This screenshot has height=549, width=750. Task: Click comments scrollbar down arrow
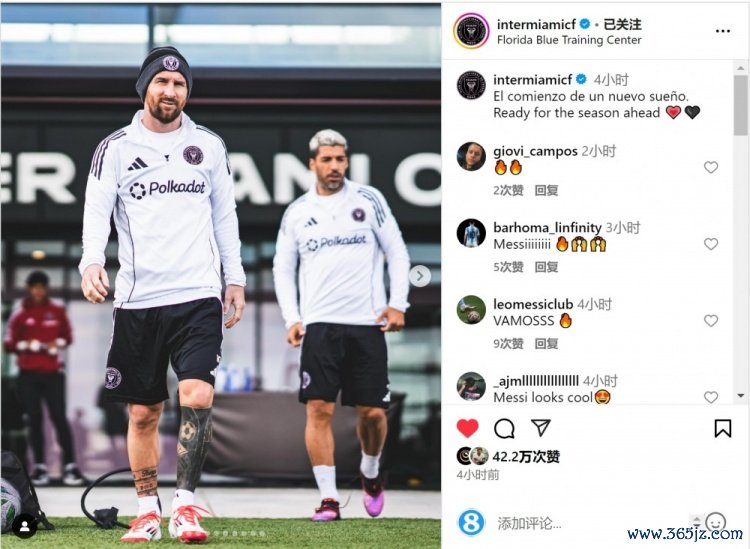pos(740,395)
